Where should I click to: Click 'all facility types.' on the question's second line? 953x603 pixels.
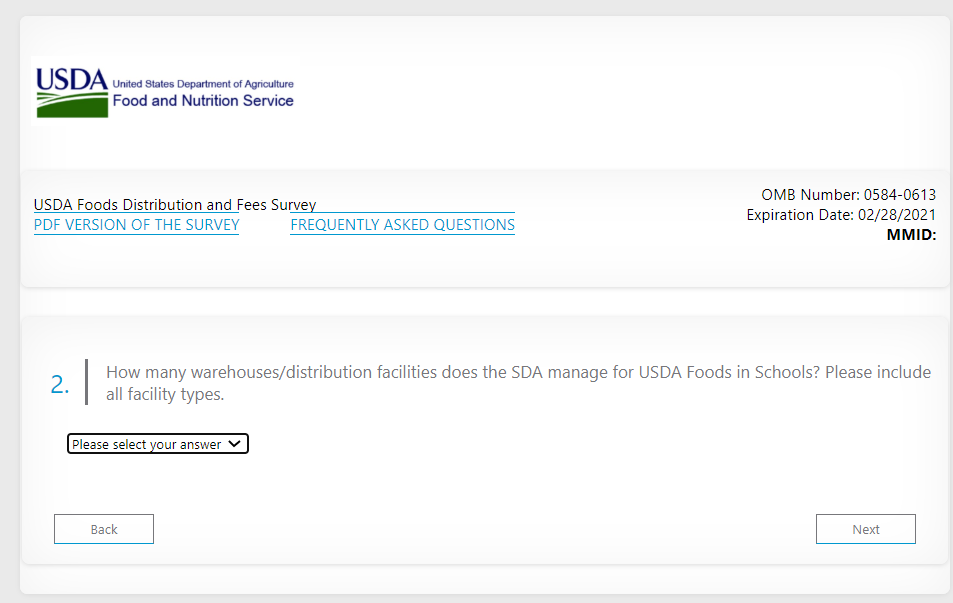(x=165, y=394)
